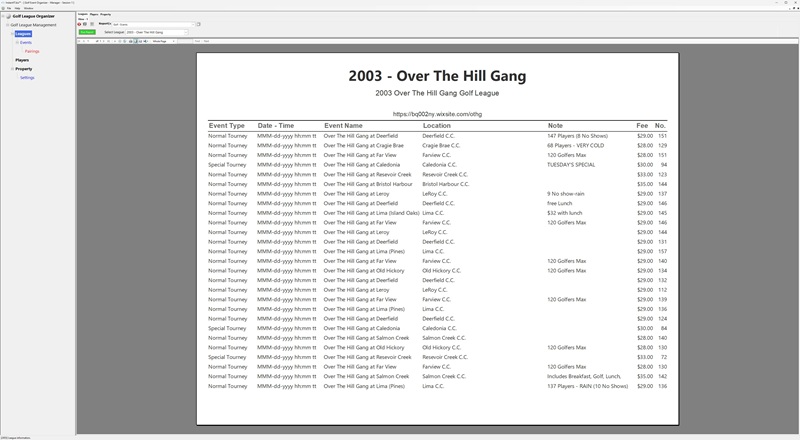Open the File menu
The width and height of the screenshot is (800, 440).
click(x=9, y=8)
